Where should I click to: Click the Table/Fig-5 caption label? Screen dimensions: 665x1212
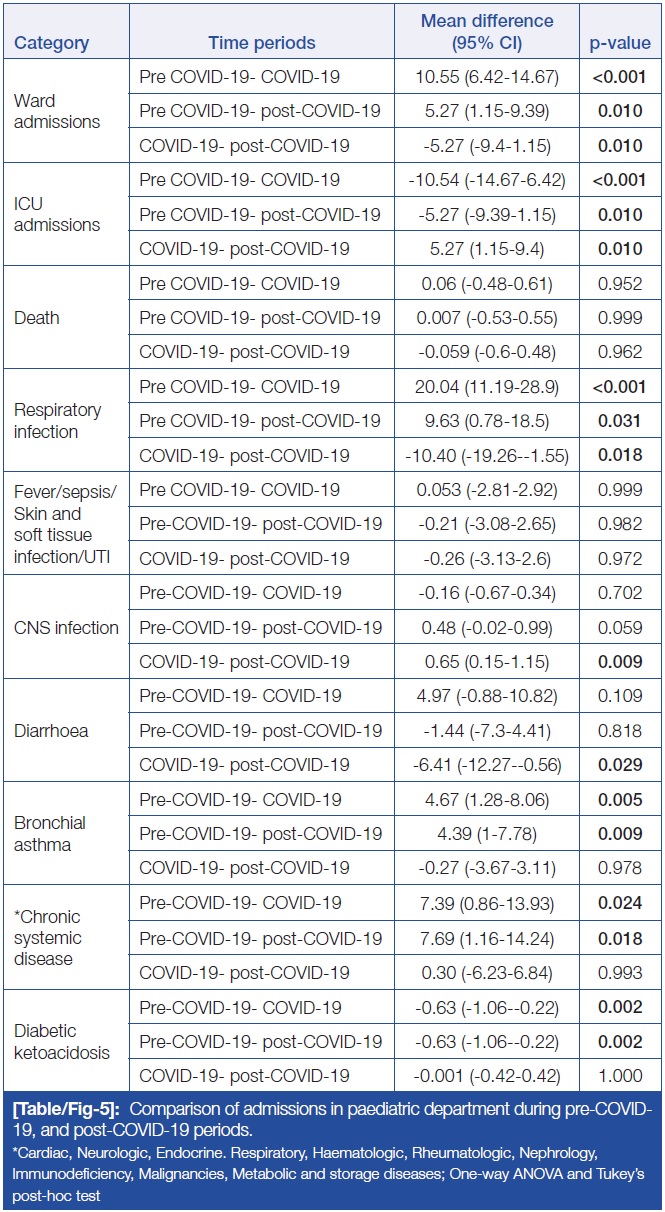[x=65, y=1110]
